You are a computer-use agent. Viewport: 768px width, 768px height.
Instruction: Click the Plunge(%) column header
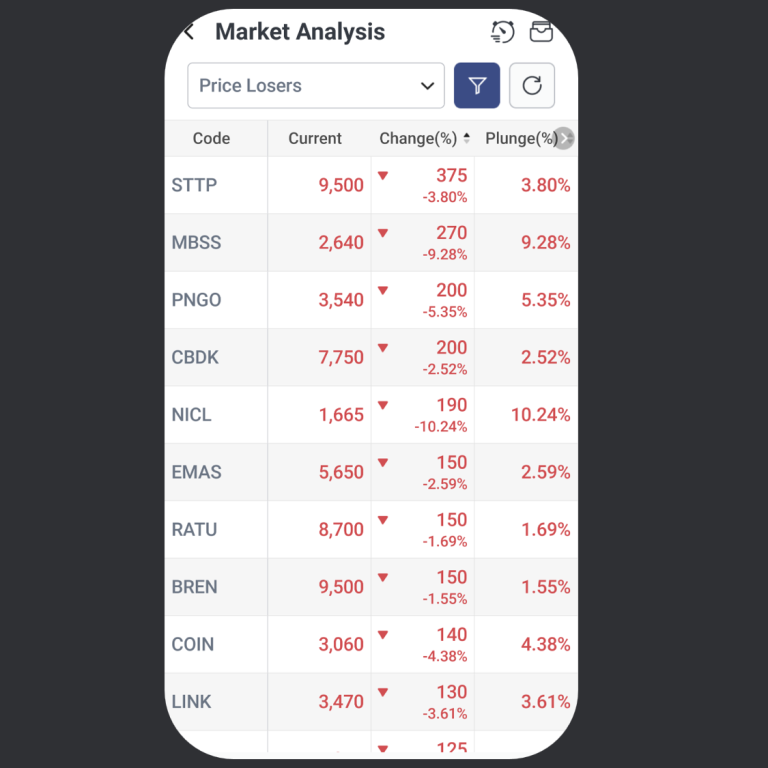click(520, 139)
